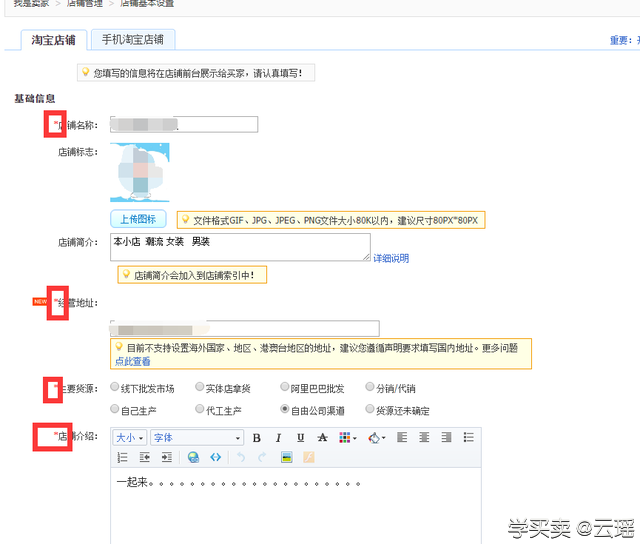Viewport: 640px width, 544px height.
Task: Select 线下批发市场 radio option
Action: tap(115, 387)
